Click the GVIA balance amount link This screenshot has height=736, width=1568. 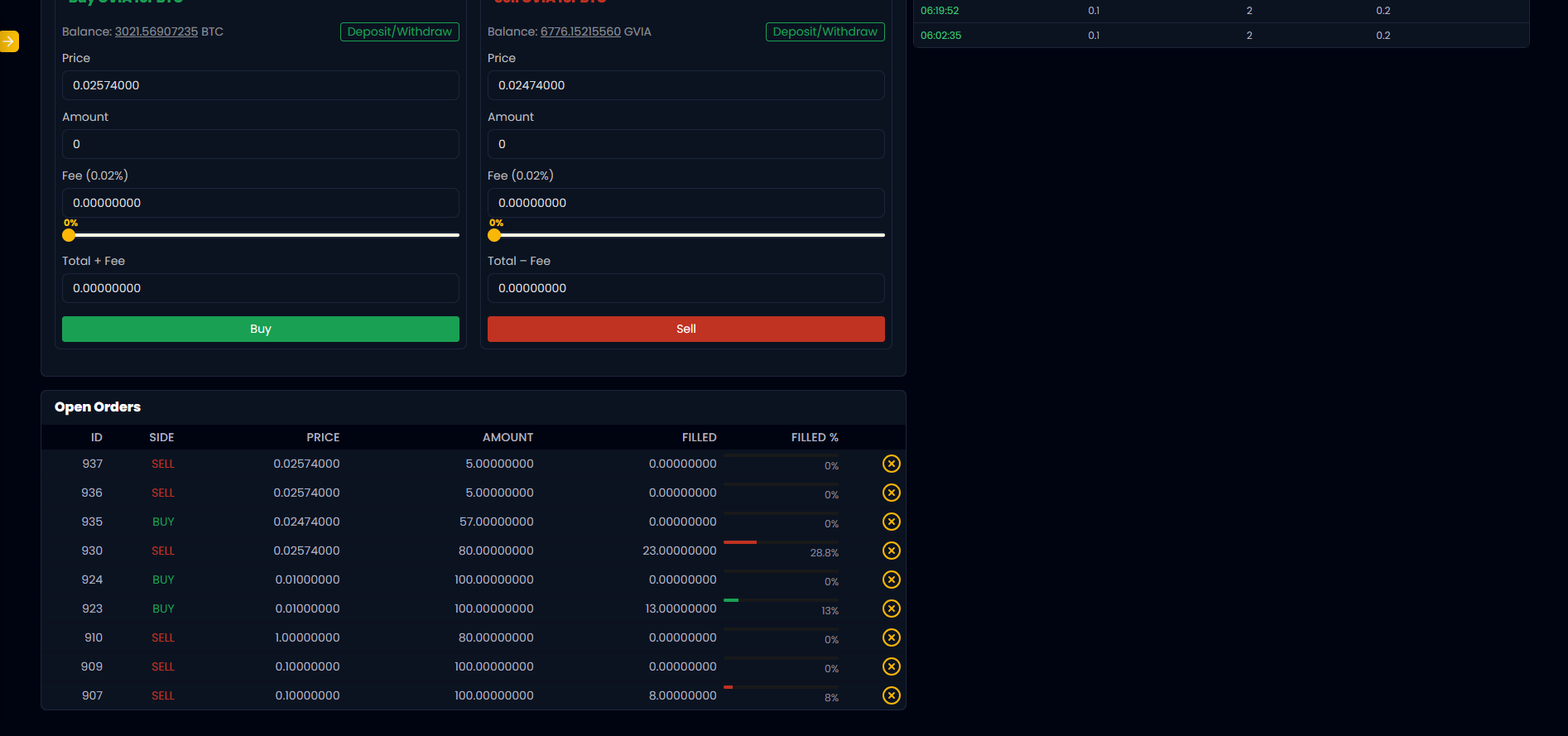(580, 31)
